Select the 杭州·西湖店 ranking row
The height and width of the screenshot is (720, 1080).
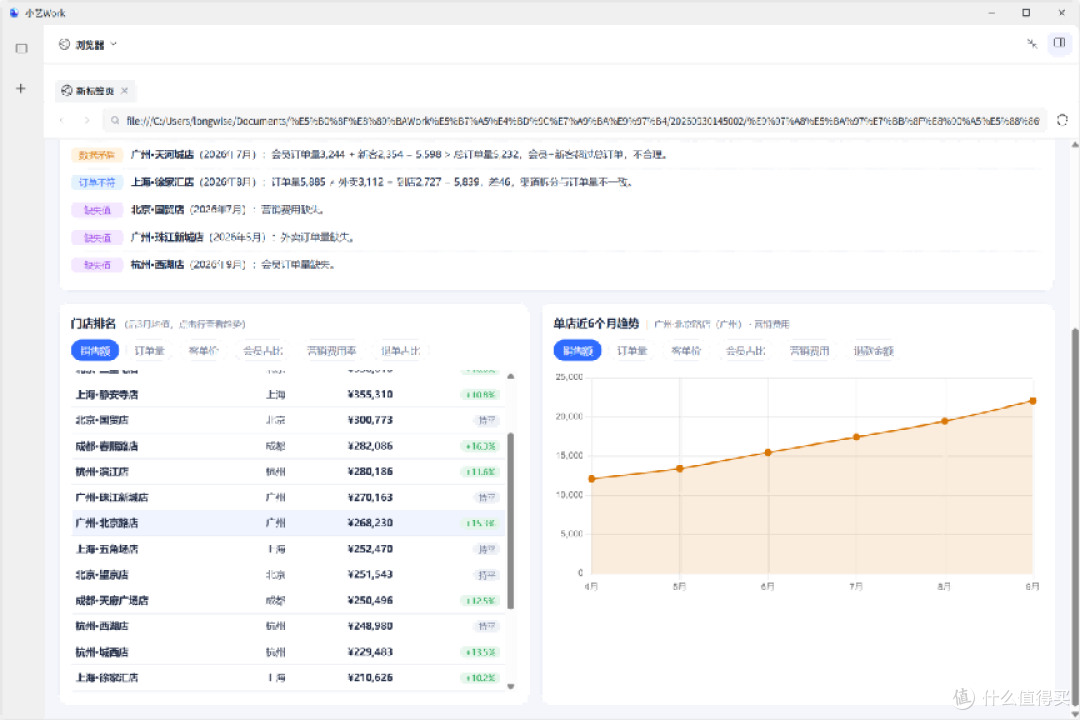click(x=288, y=626)
